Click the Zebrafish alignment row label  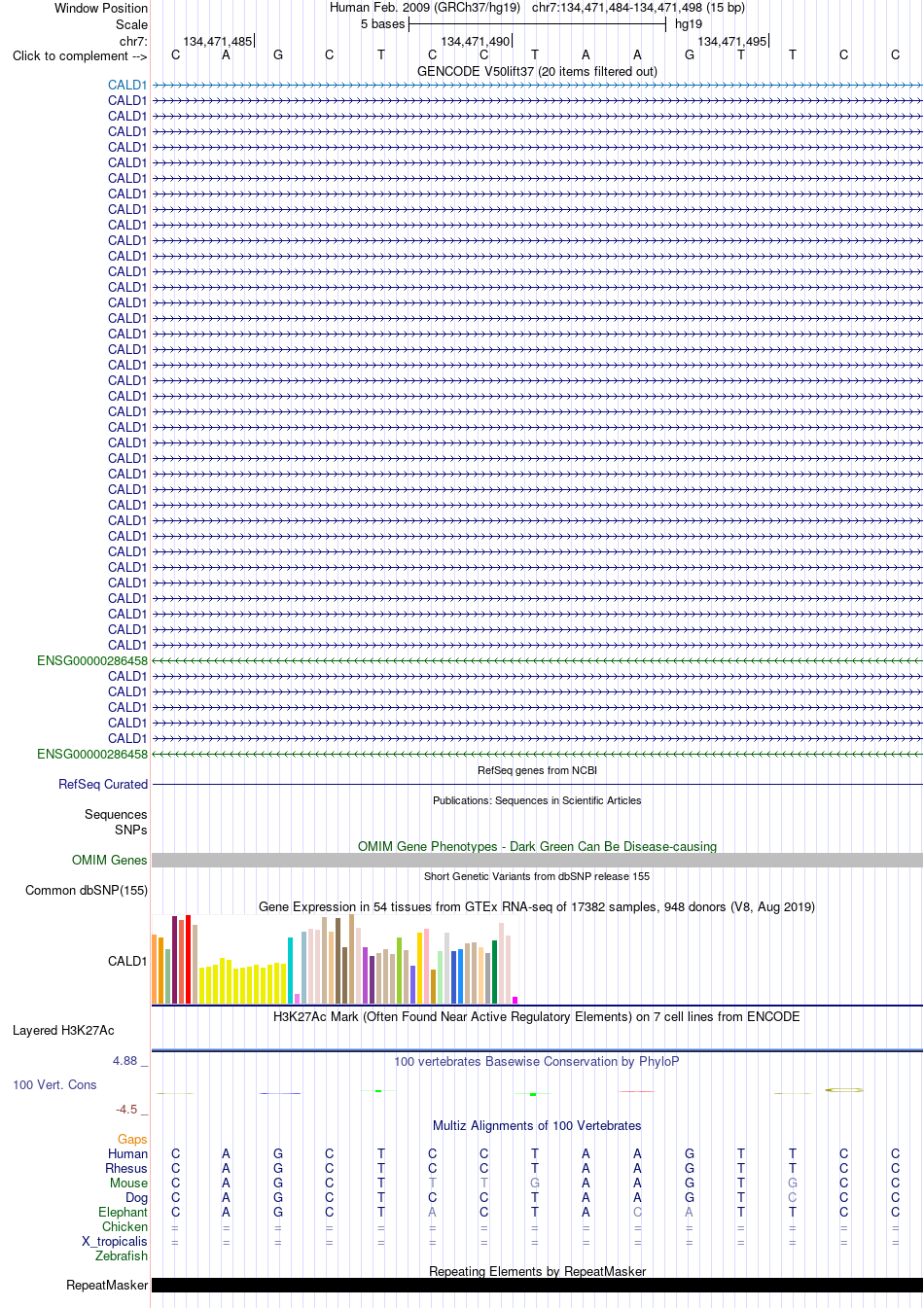click(x=122, y=1256)
